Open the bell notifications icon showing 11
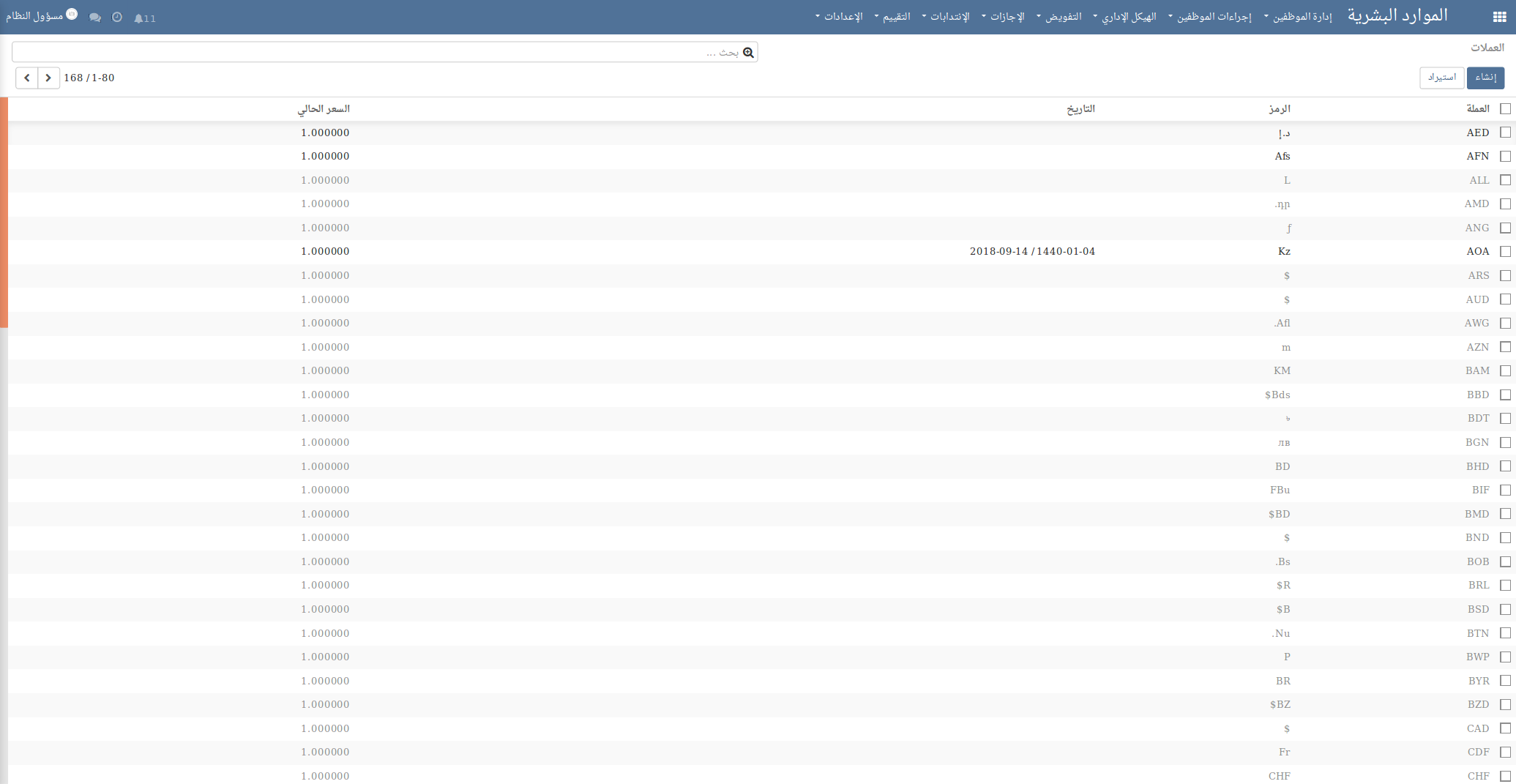This screenshot has width=1516, height=784. click(x=144, y=18)
